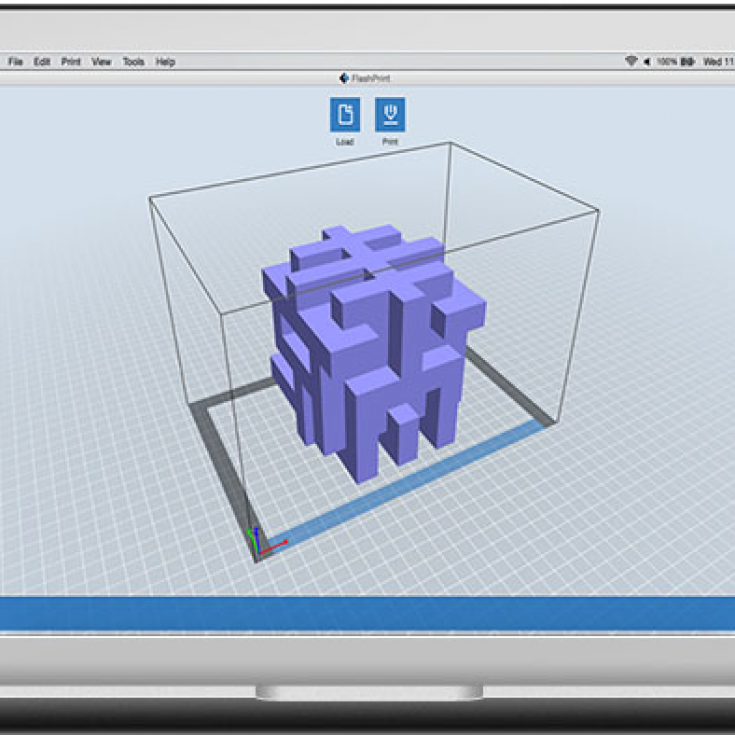Click the 'Load' text label
The width and height of the screenshot is (735, 735).
(x=345, y=142)
